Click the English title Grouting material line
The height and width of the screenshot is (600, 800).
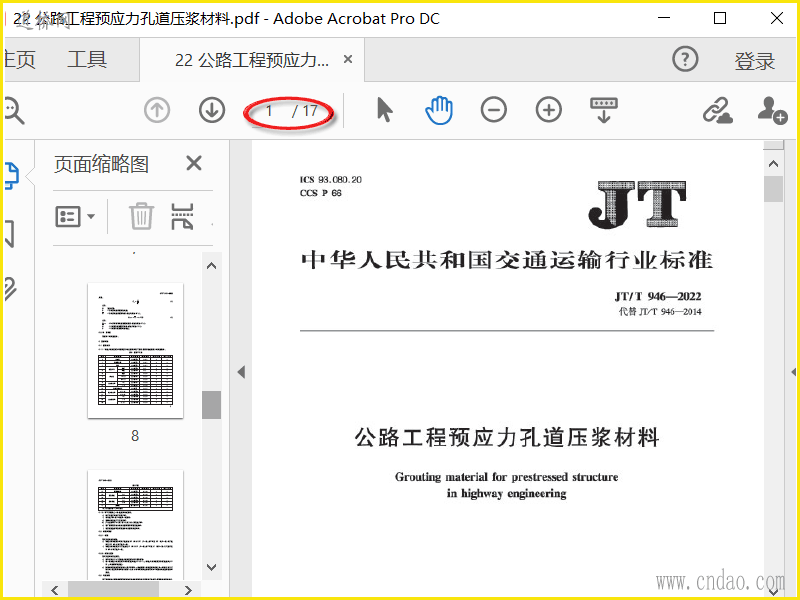(507, 477)
